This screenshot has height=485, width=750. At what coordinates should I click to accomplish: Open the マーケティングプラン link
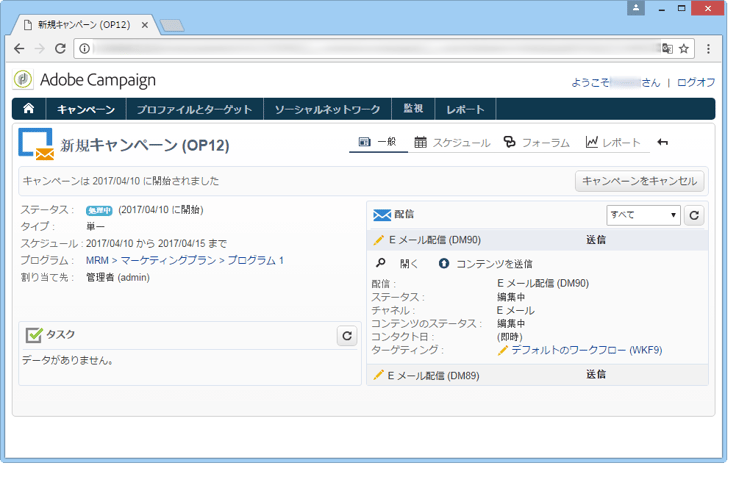pyautogui.click(x=168, y=260)
